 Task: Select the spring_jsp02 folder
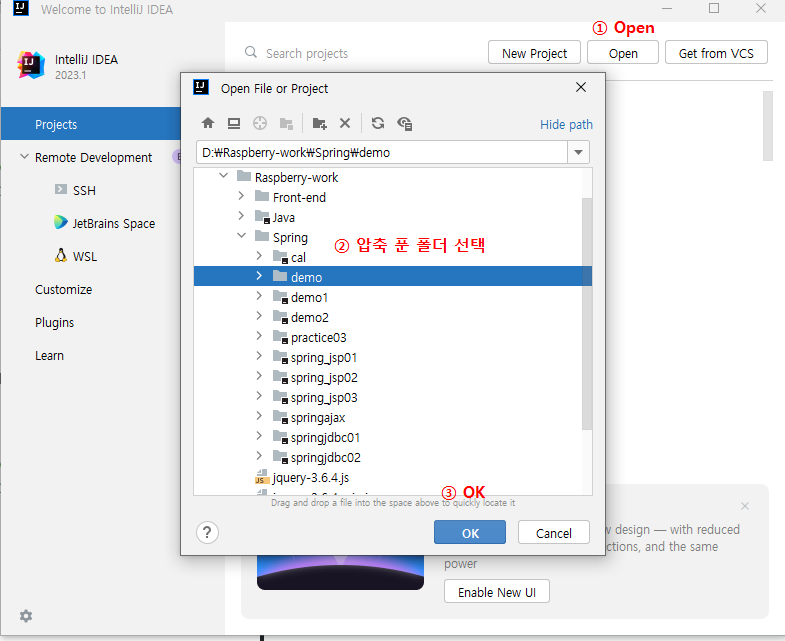tap(323, 378)
